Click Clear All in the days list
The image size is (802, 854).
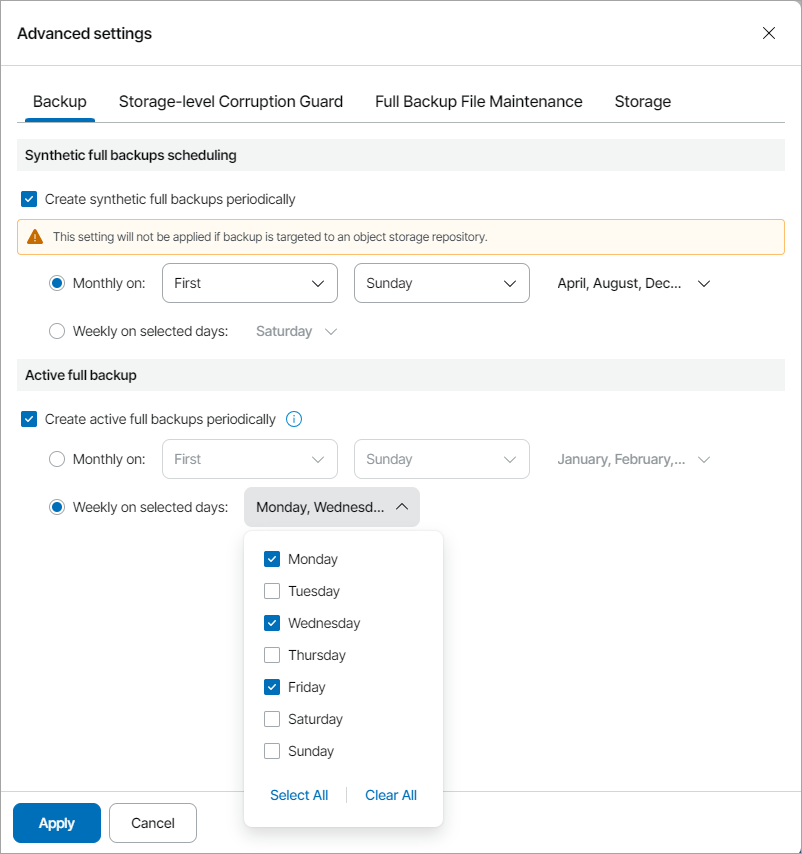(391, 795)
